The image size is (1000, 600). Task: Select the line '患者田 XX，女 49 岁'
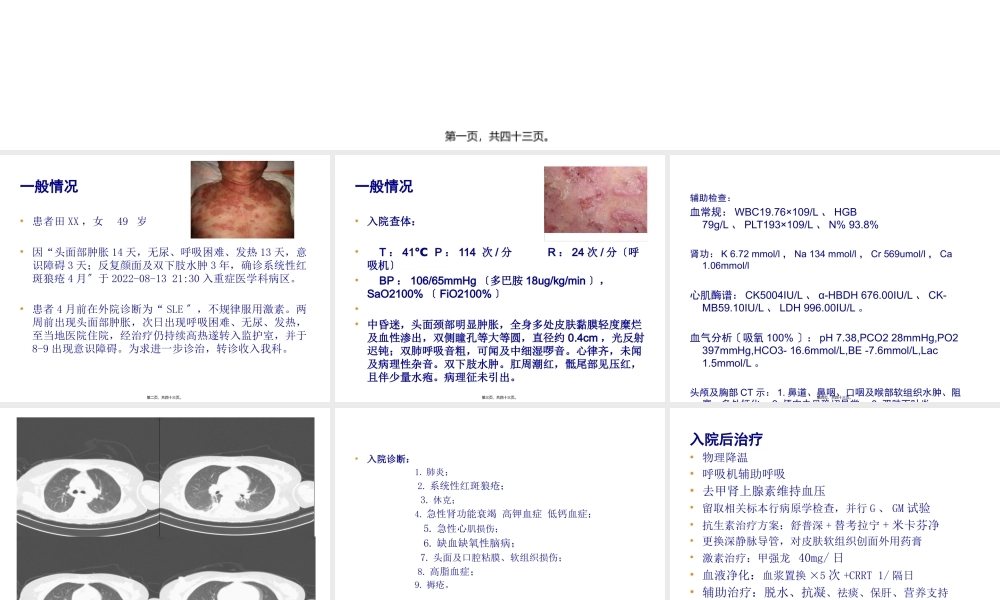90,221
